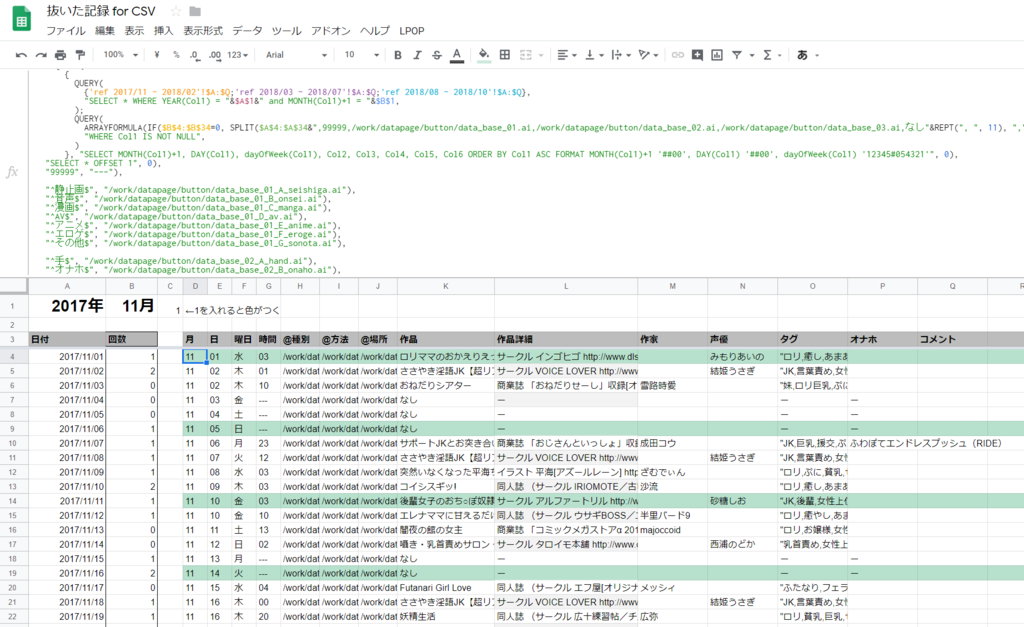
Task: Click the move-to-folder icon beside title
Action: (x=195, y=11)
